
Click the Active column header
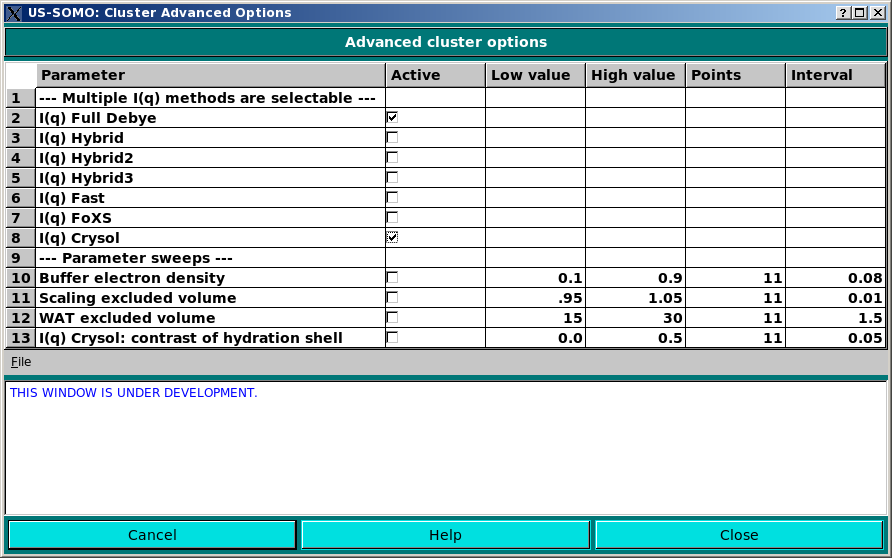436,75
